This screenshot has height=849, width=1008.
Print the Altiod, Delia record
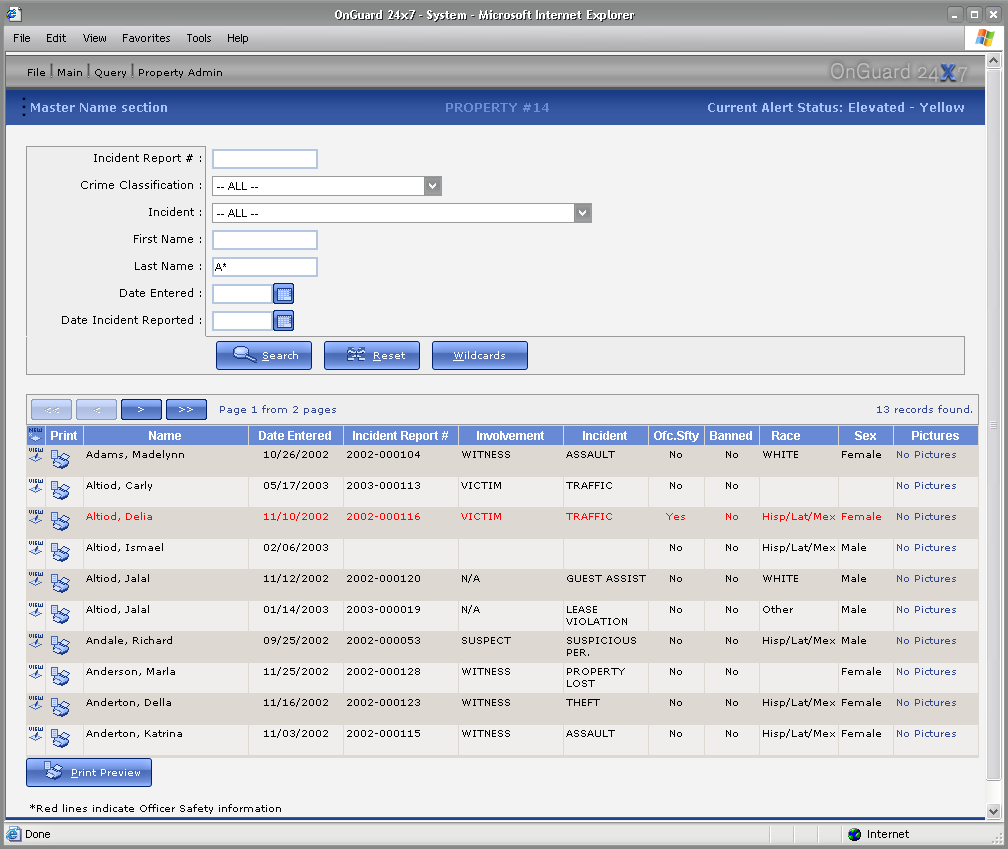[x=60, y=521]
